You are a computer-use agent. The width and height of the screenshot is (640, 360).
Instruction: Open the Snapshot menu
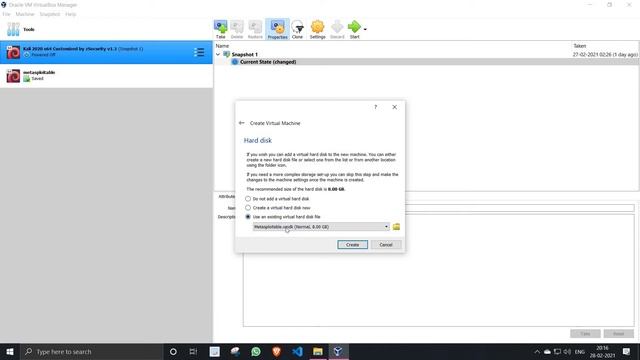pos(50,14)
